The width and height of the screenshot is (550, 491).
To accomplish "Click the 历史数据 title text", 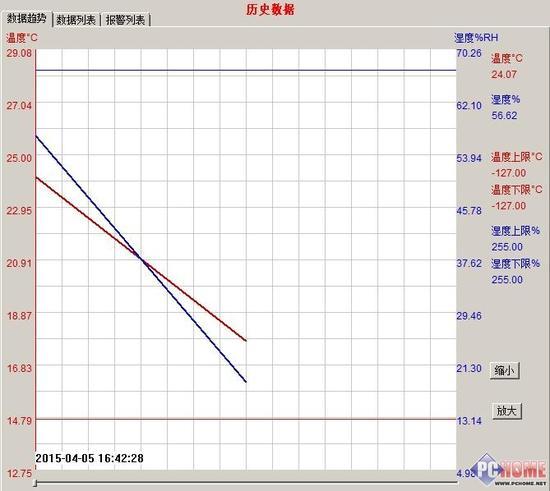I will pyautogui.click(x=270, y=9).
